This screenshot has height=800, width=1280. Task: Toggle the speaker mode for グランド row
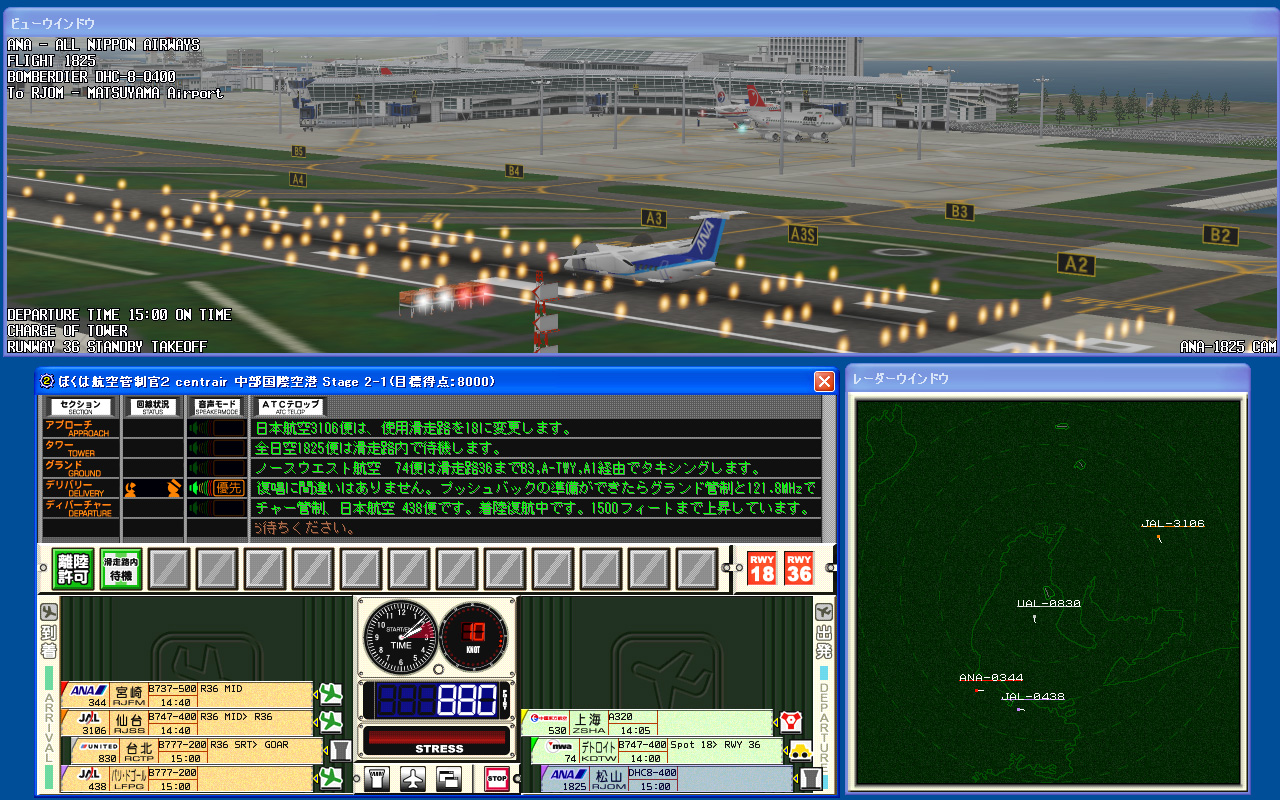point(215,468)
